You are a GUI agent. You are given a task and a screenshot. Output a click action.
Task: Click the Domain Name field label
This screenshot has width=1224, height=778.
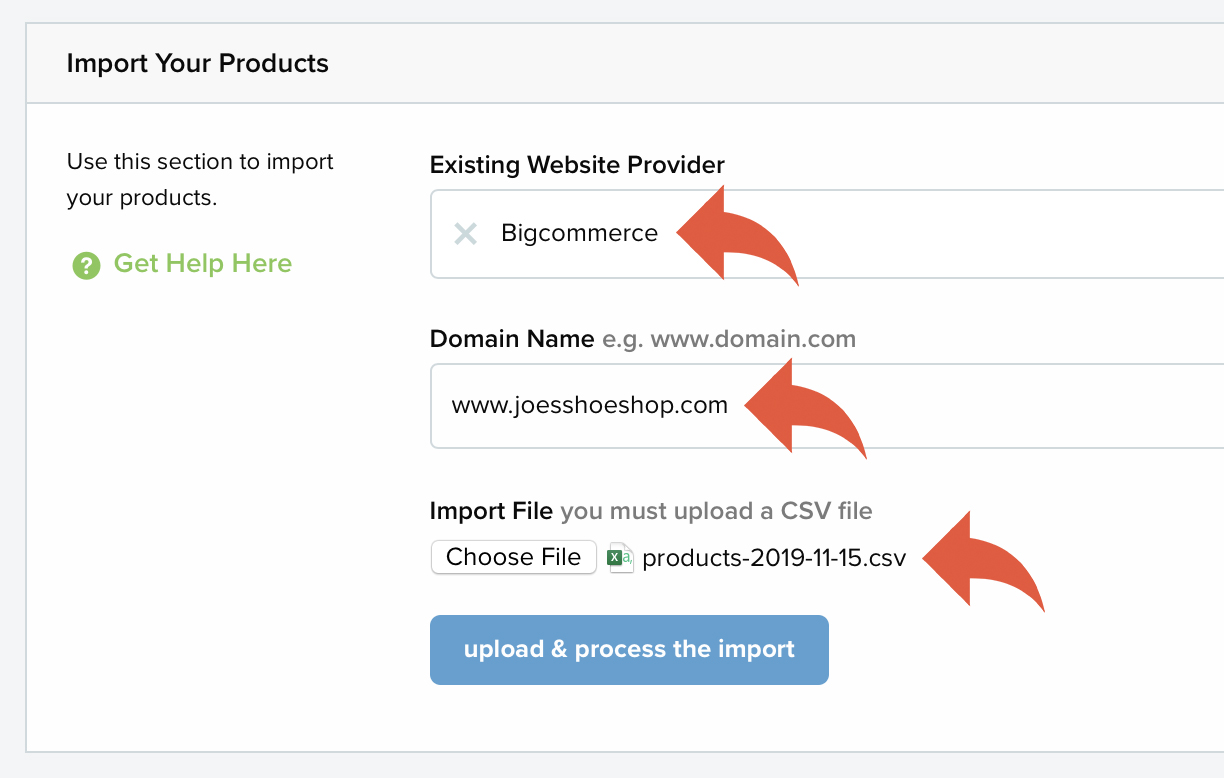tap(512, 338)
